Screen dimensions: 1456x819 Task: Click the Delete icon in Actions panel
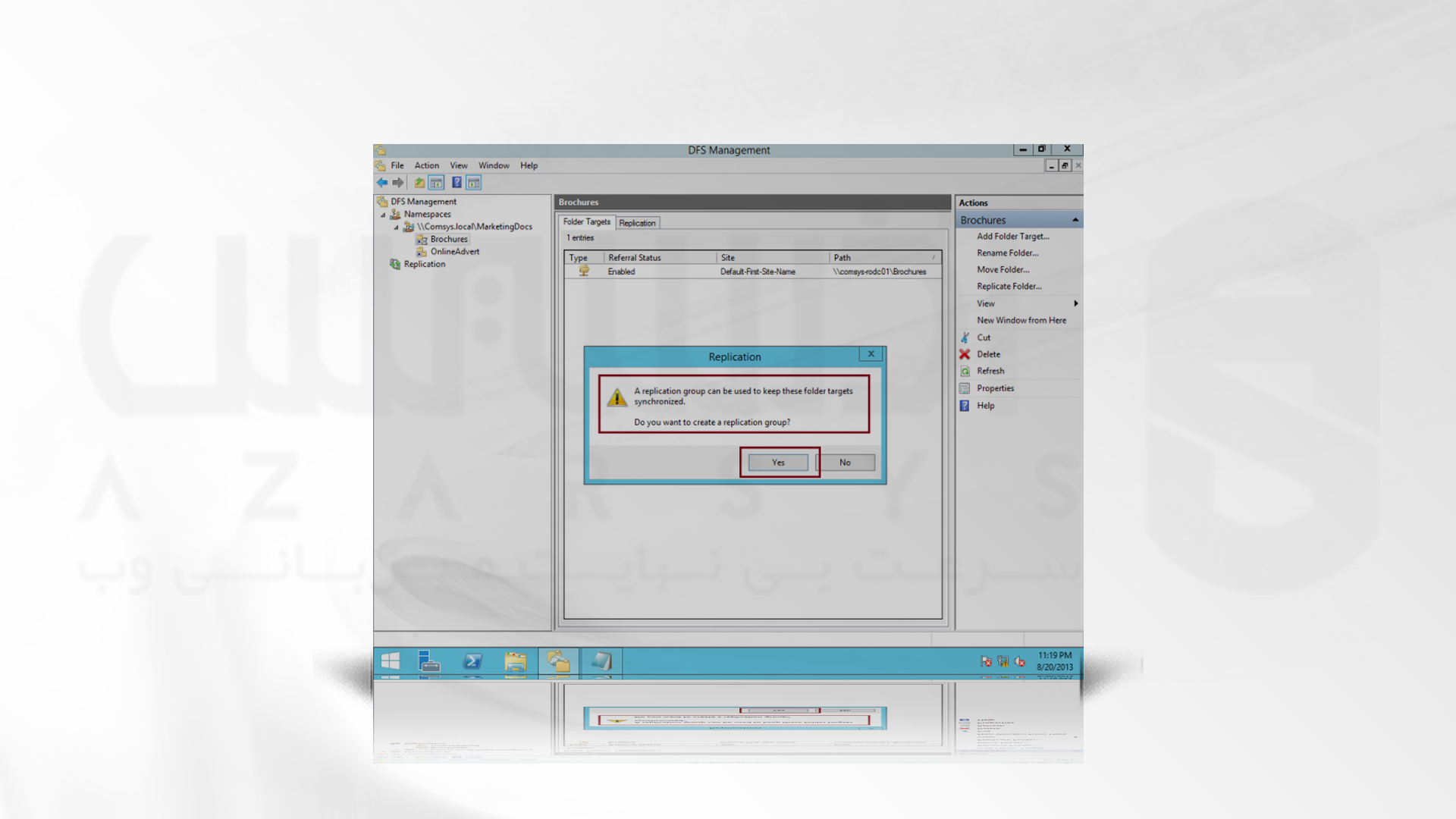point(965,354)
